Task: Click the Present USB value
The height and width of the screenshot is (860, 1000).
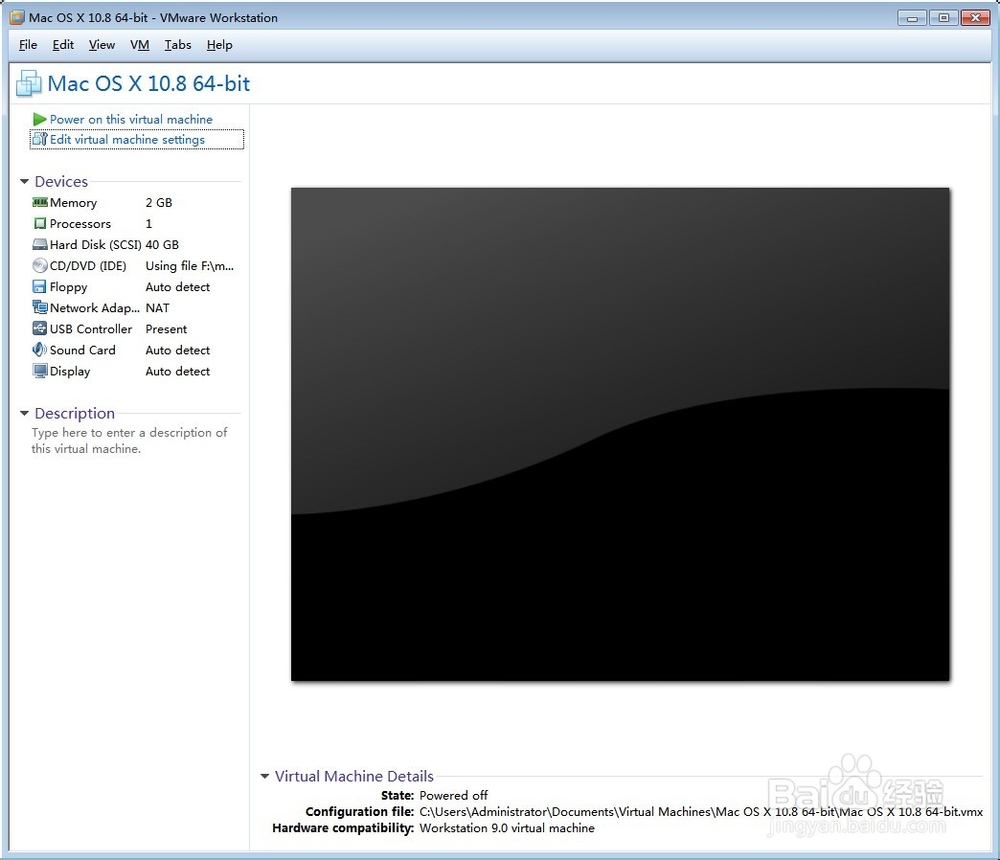Action: click(166, 329)
